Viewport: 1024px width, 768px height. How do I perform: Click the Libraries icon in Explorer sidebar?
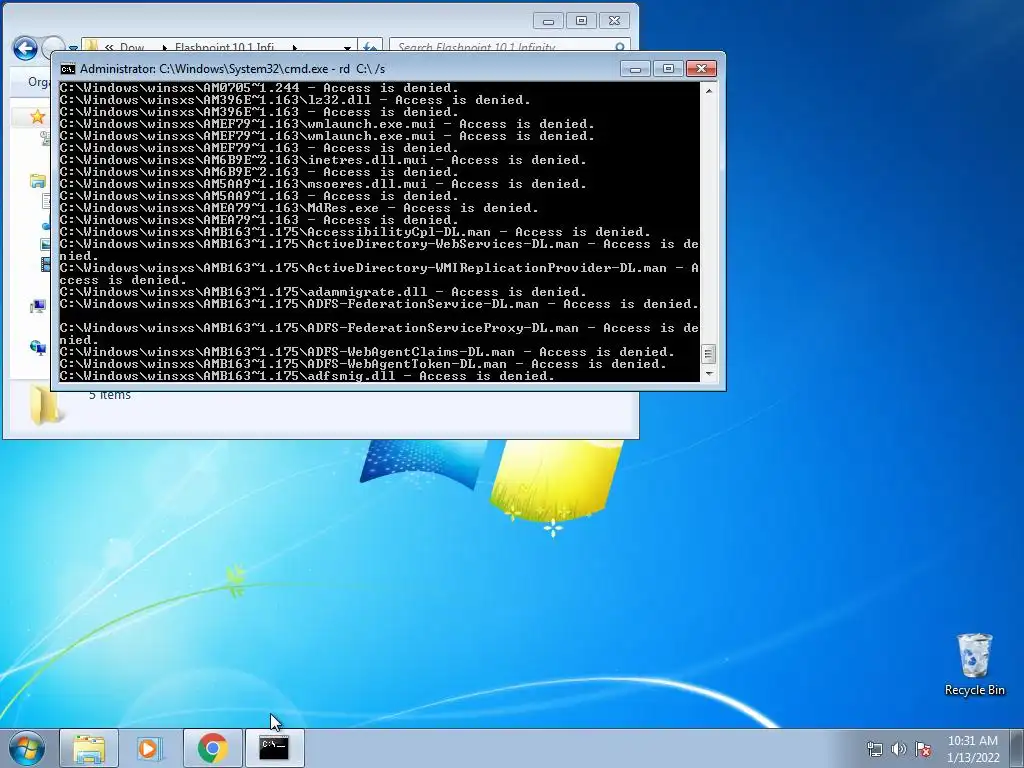38,181
